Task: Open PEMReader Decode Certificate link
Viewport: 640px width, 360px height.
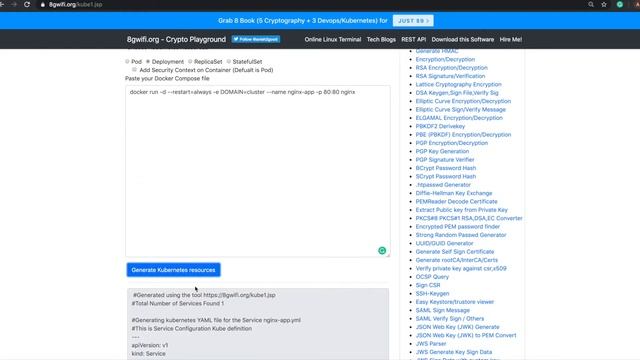Action: click(456, 202)
